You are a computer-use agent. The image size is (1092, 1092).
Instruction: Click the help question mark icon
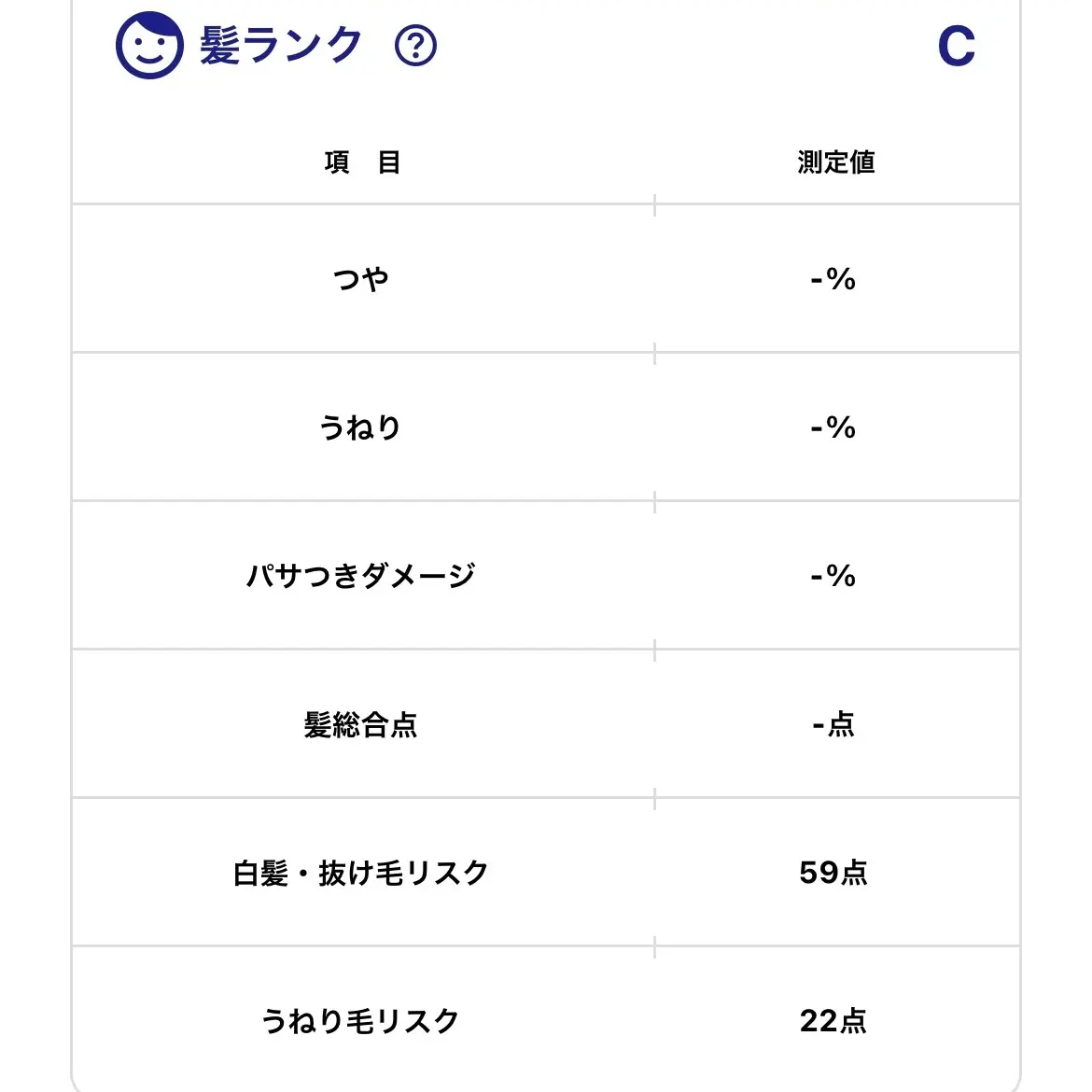tap(415, 46)
